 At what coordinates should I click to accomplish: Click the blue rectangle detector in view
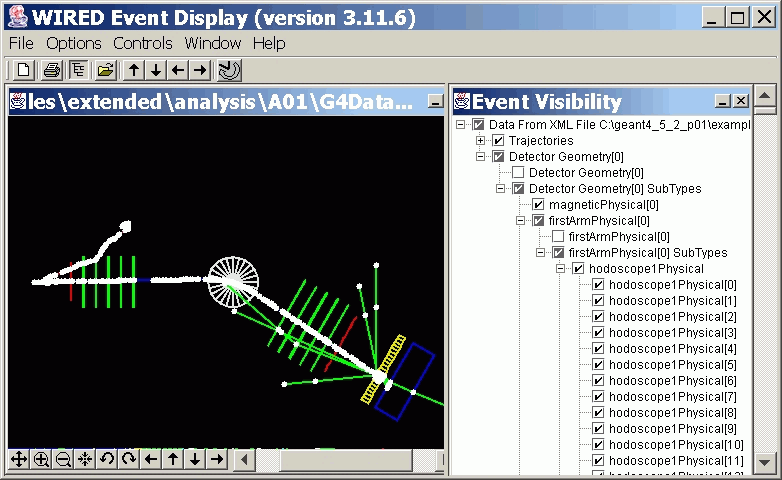(404, 381)
